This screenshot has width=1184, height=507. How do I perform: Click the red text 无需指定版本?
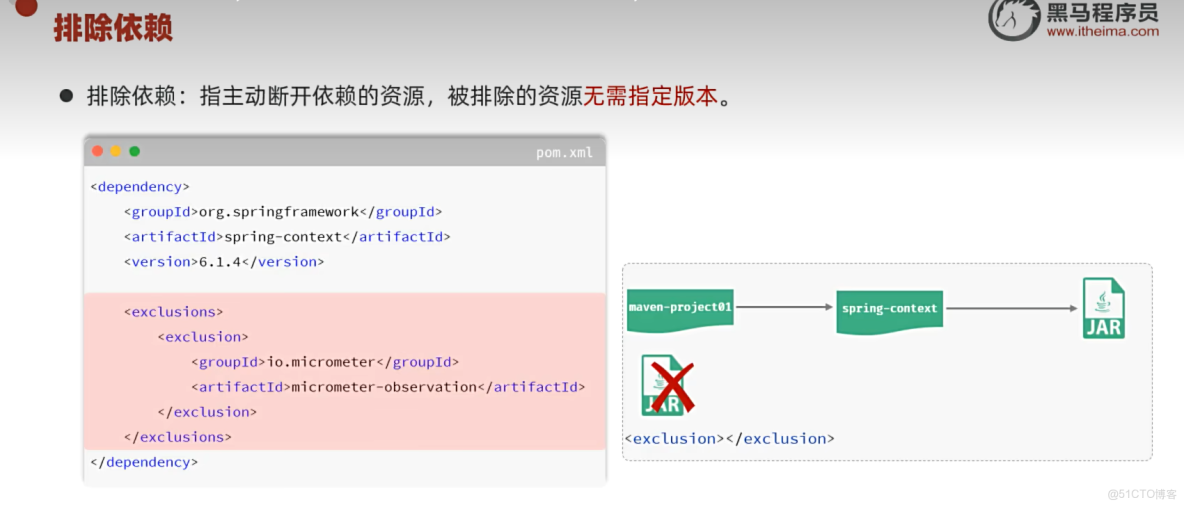coord(649,96)
